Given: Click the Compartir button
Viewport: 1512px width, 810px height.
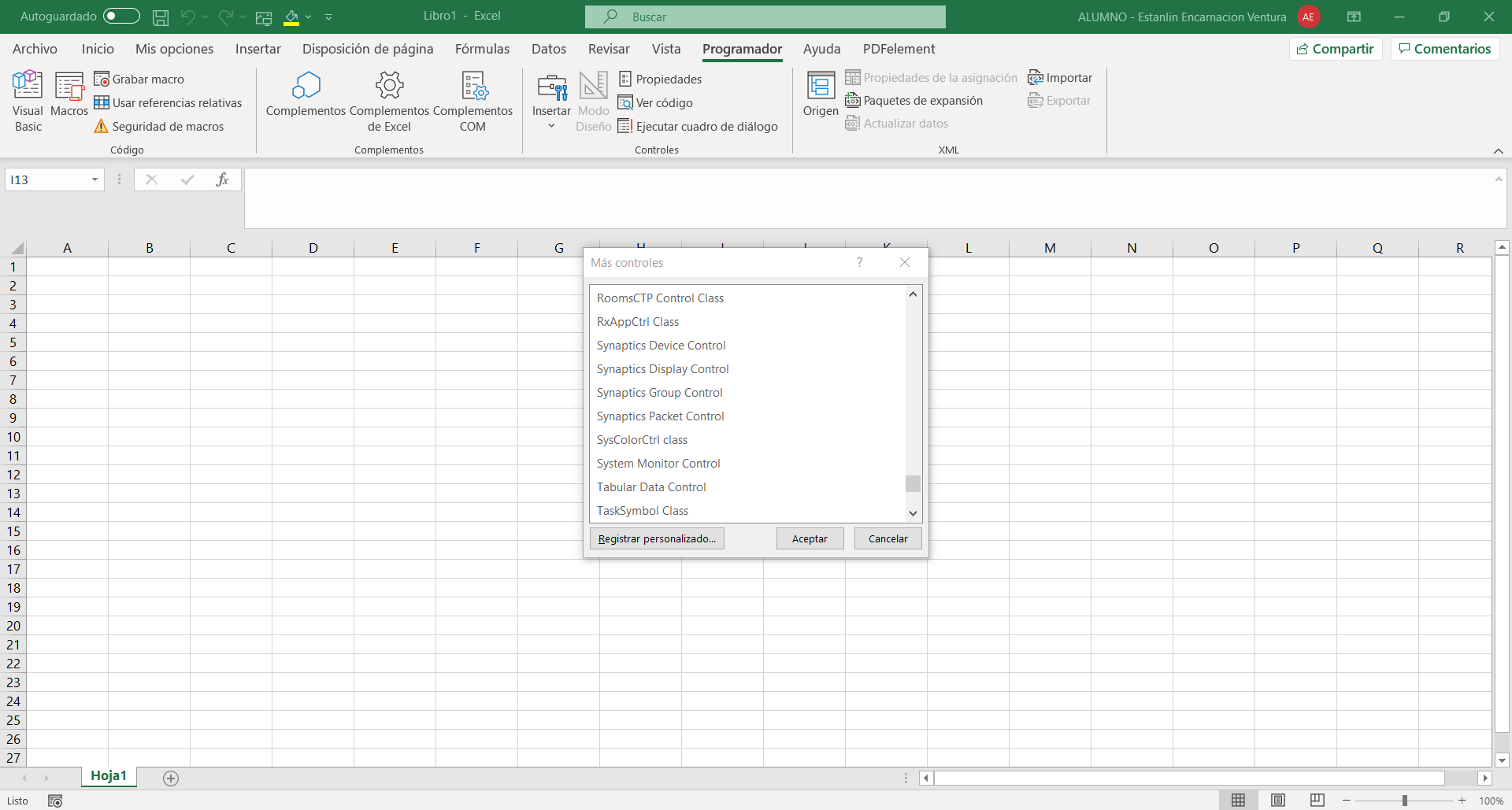Looking at the screenshot, I should tap(1336, 49).
